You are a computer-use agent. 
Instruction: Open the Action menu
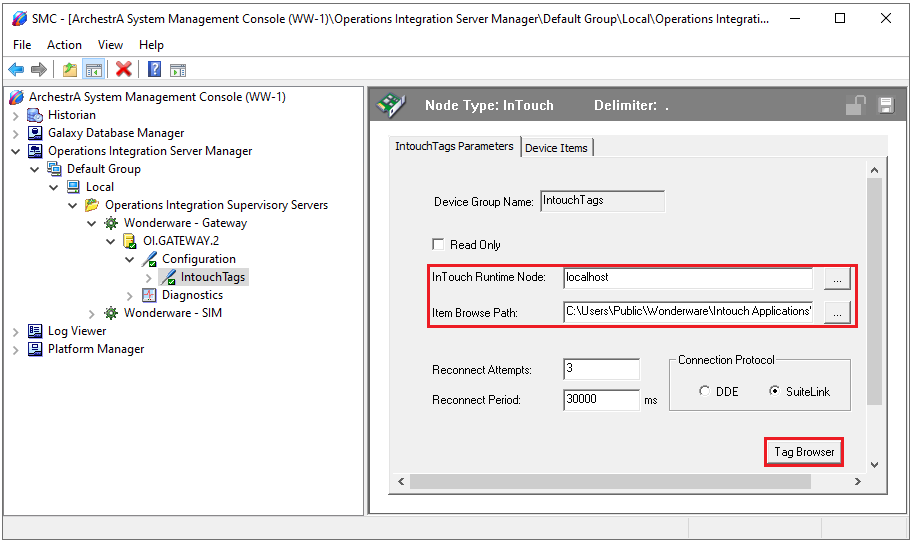[x=64, y=45]
